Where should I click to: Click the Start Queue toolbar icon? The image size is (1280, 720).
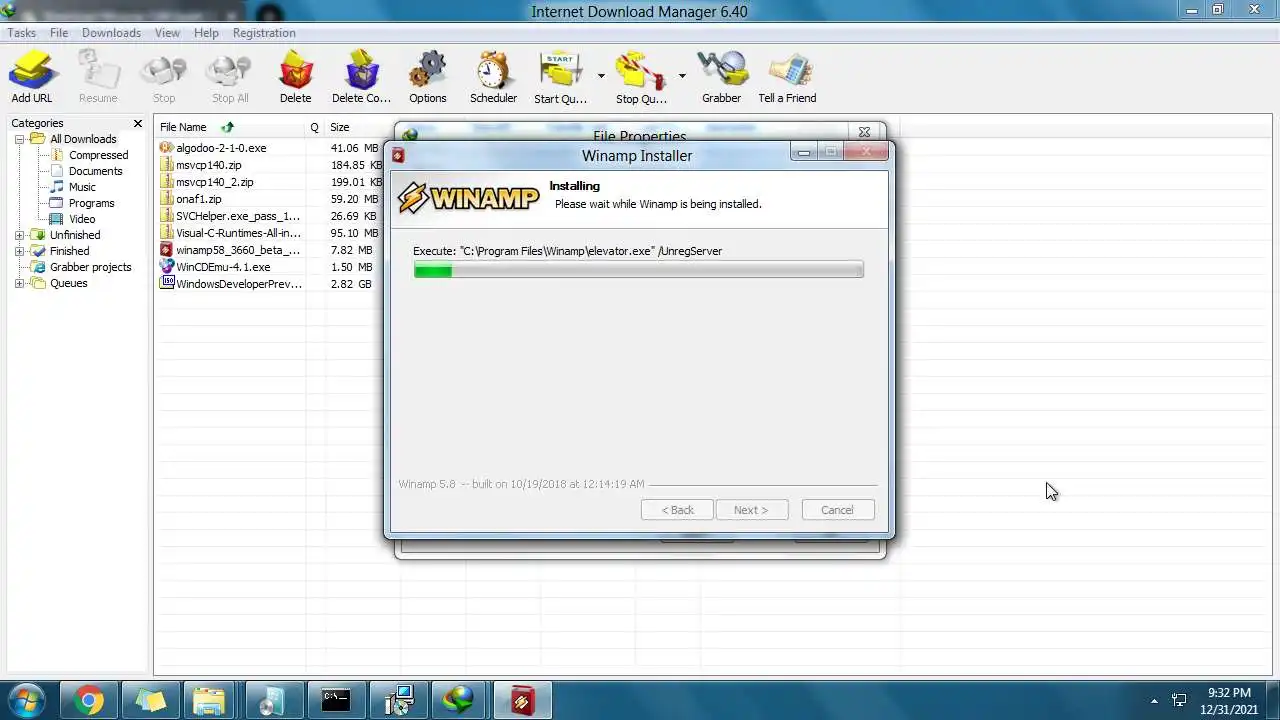[x=560, y=78]
